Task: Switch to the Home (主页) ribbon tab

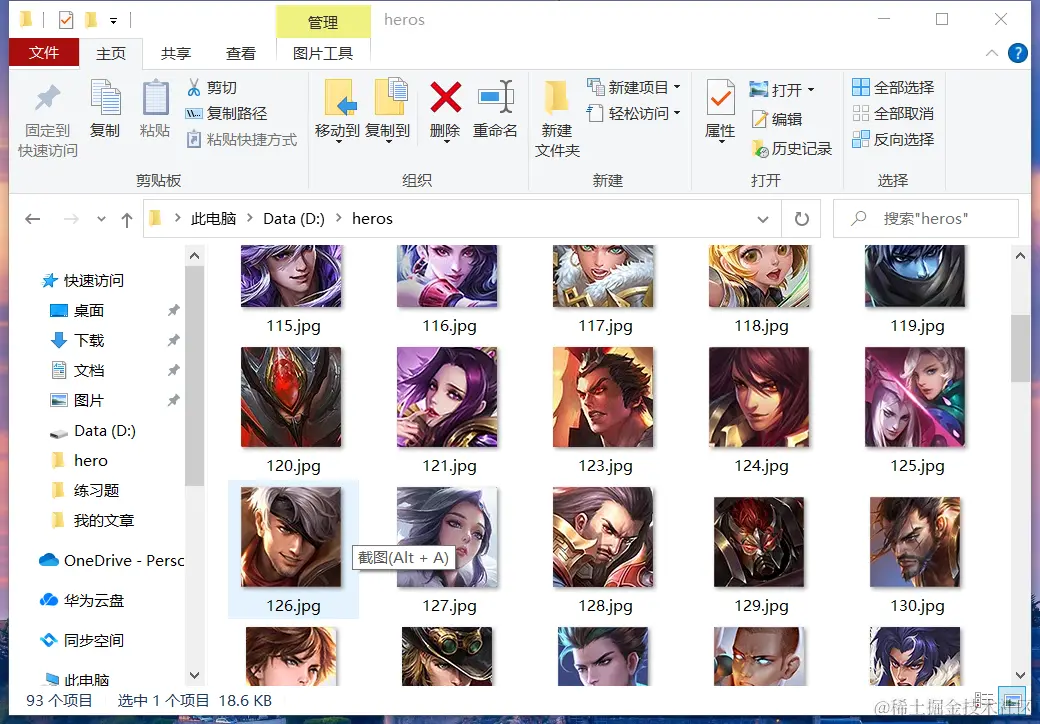Action: (111, 54)
